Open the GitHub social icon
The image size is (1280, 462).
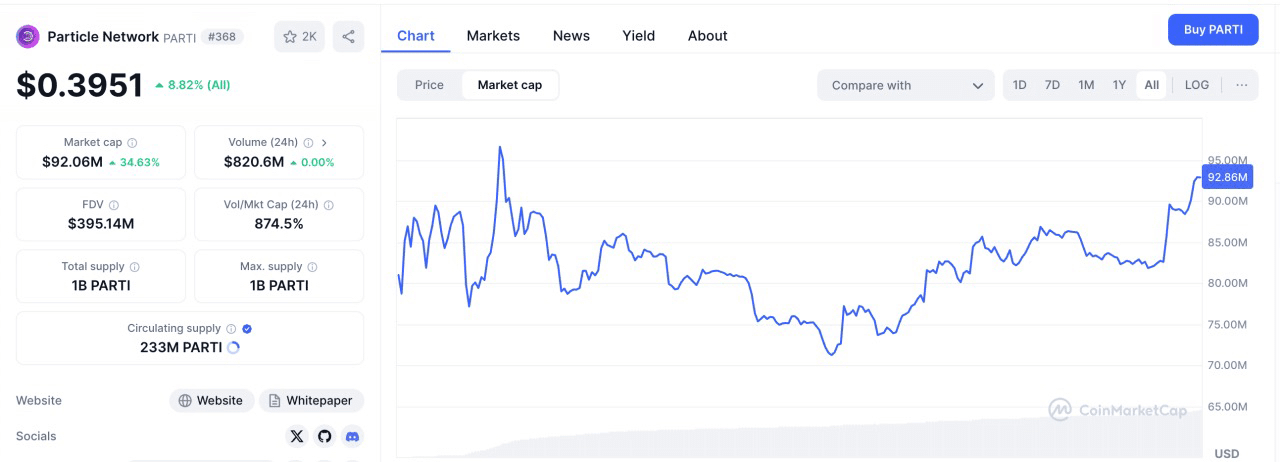tap(324, 436)
